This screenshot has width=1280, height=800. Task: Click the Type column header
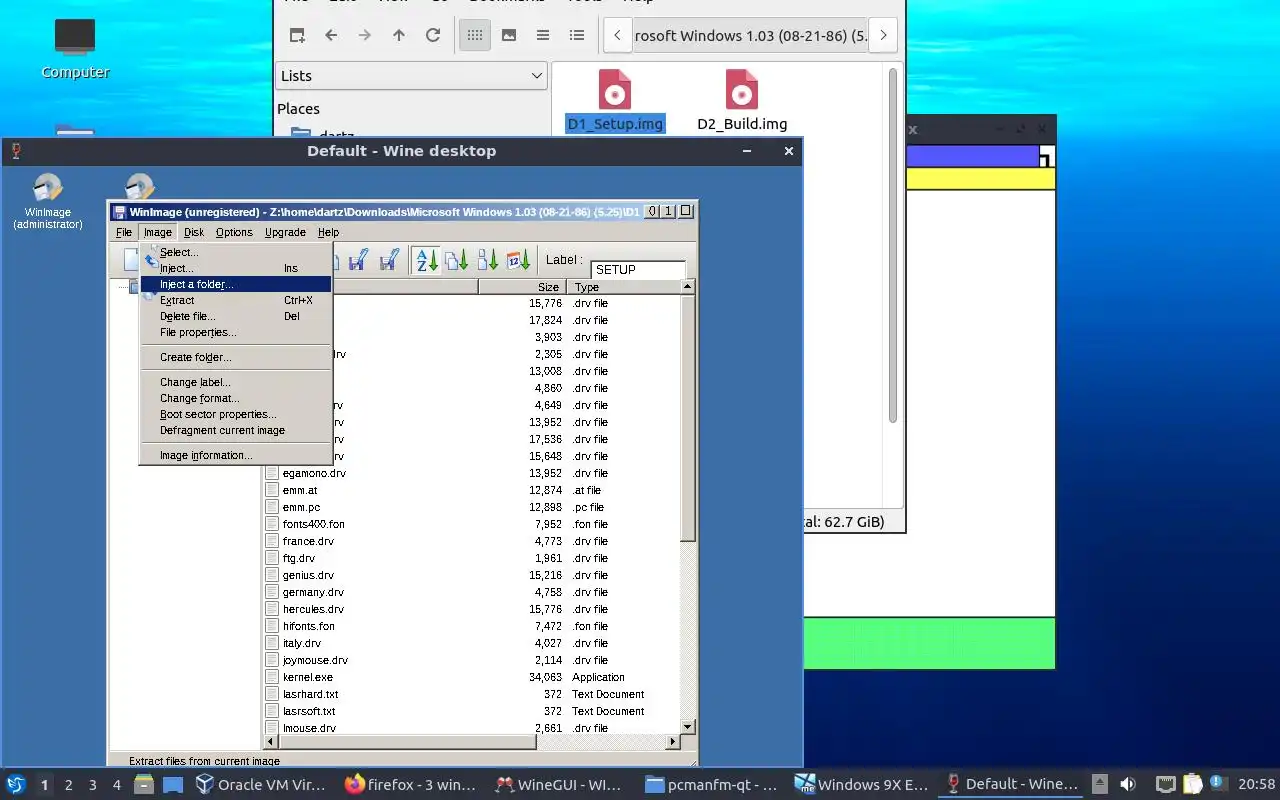point(624,287)
